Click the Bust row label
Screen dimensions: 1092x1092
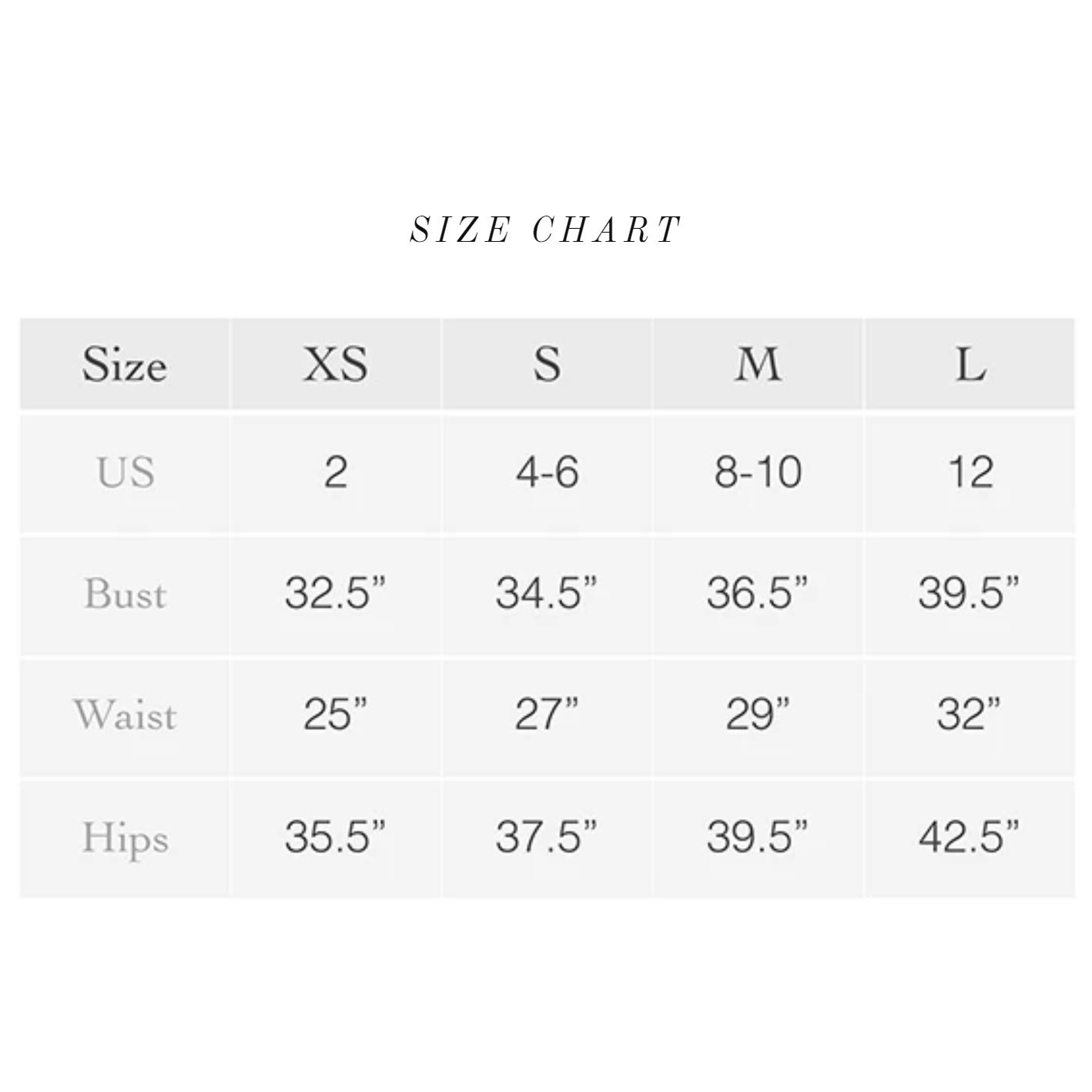point(124,595)
